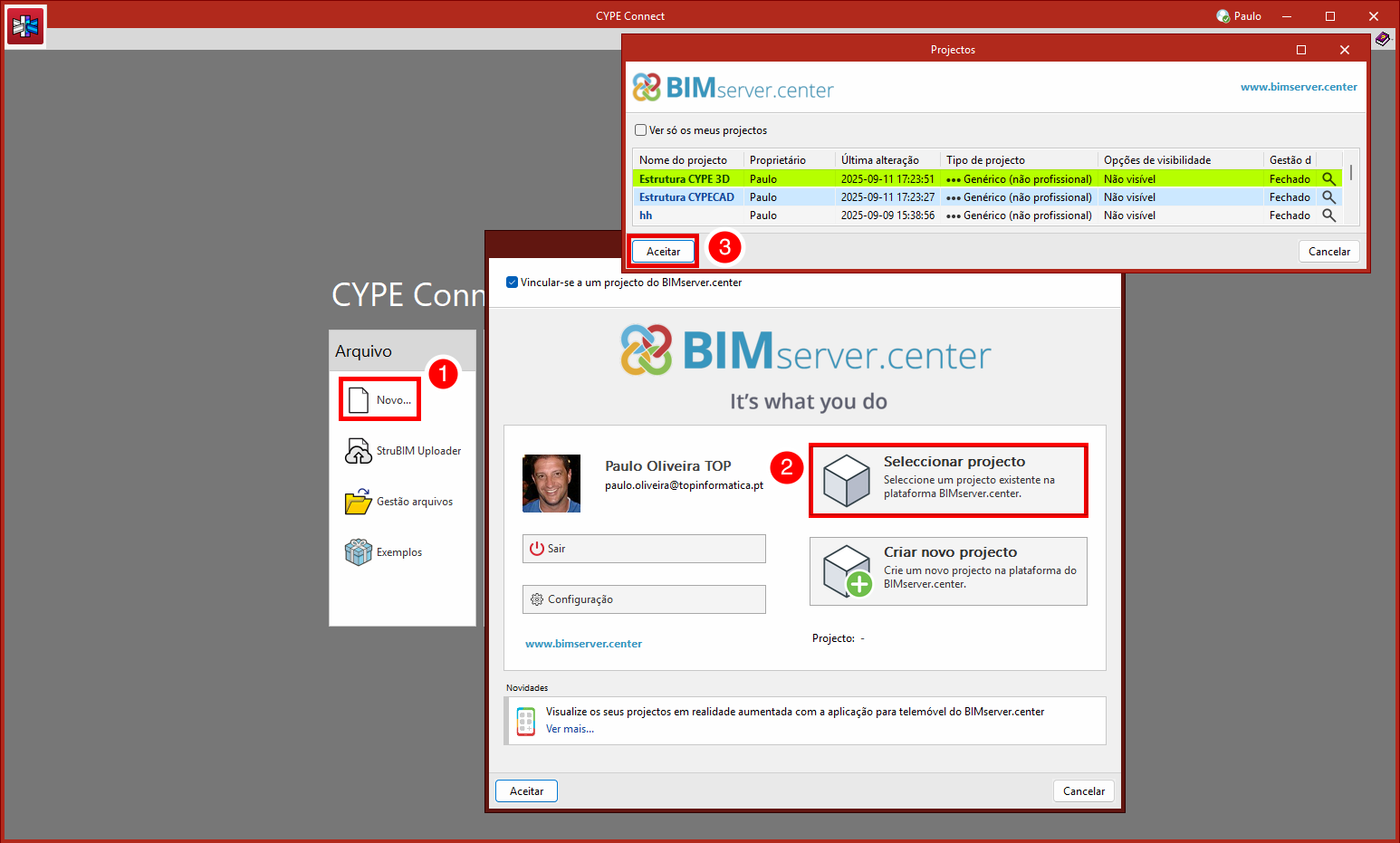Open www.bimserver.center link in Projectos header
Screen dimensions: 1400x843
pyautogui.click(x=1299, y=87)
